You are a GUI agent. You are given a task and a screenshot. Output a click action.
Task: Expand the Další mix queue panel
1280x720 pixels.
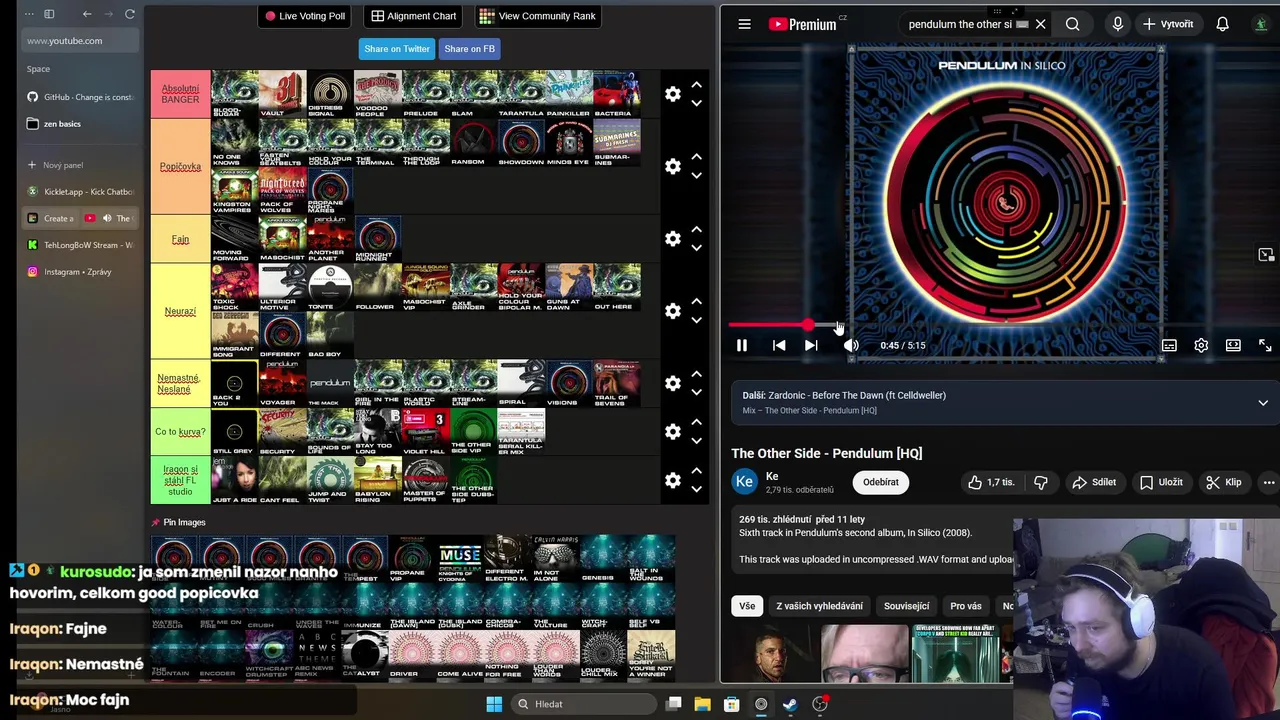click(x=1263, y=403)
